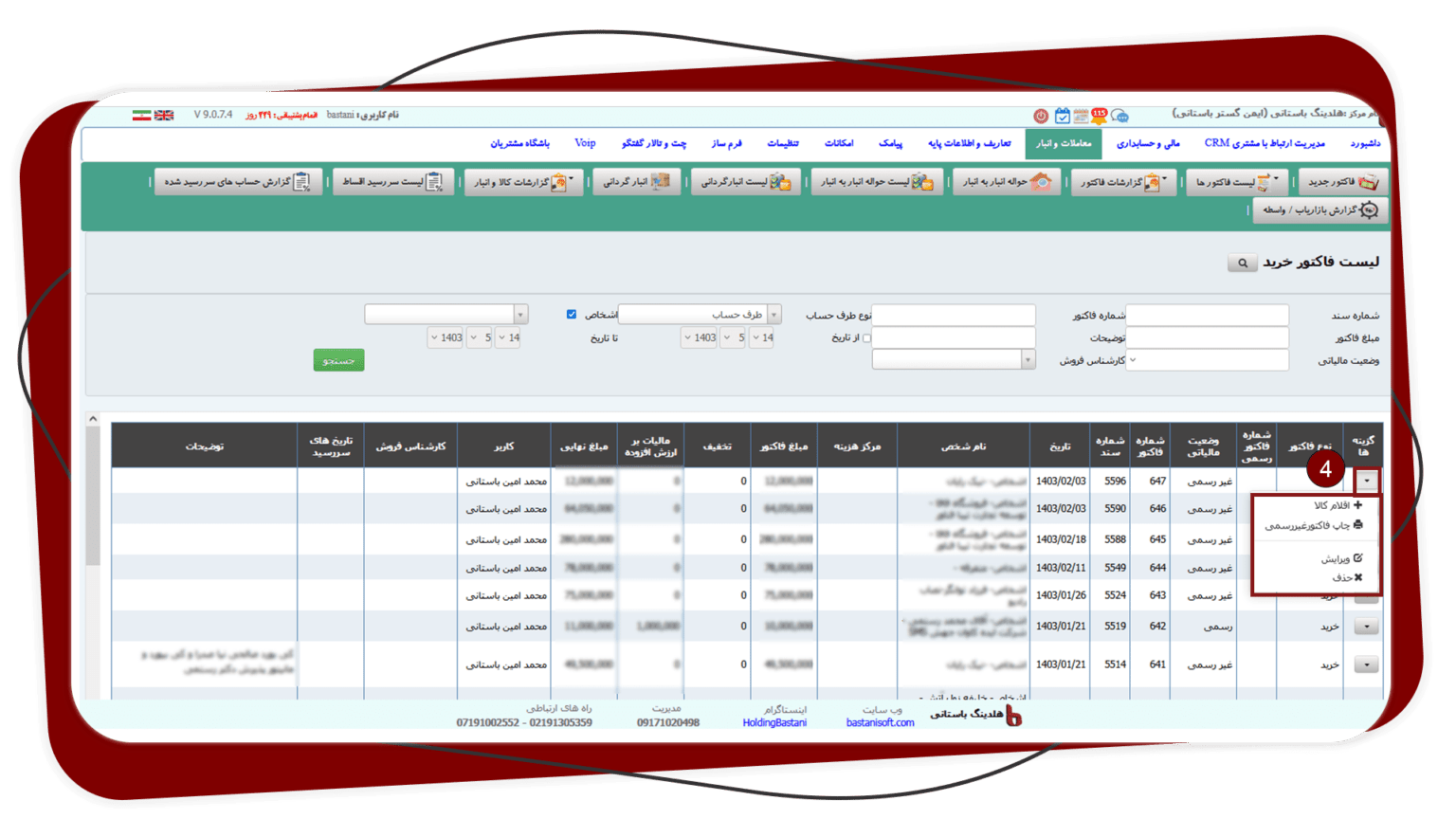Viewport: 1456px width, 819px height.
Task: Open the فرم ساز tab
Action: point(727,144)
